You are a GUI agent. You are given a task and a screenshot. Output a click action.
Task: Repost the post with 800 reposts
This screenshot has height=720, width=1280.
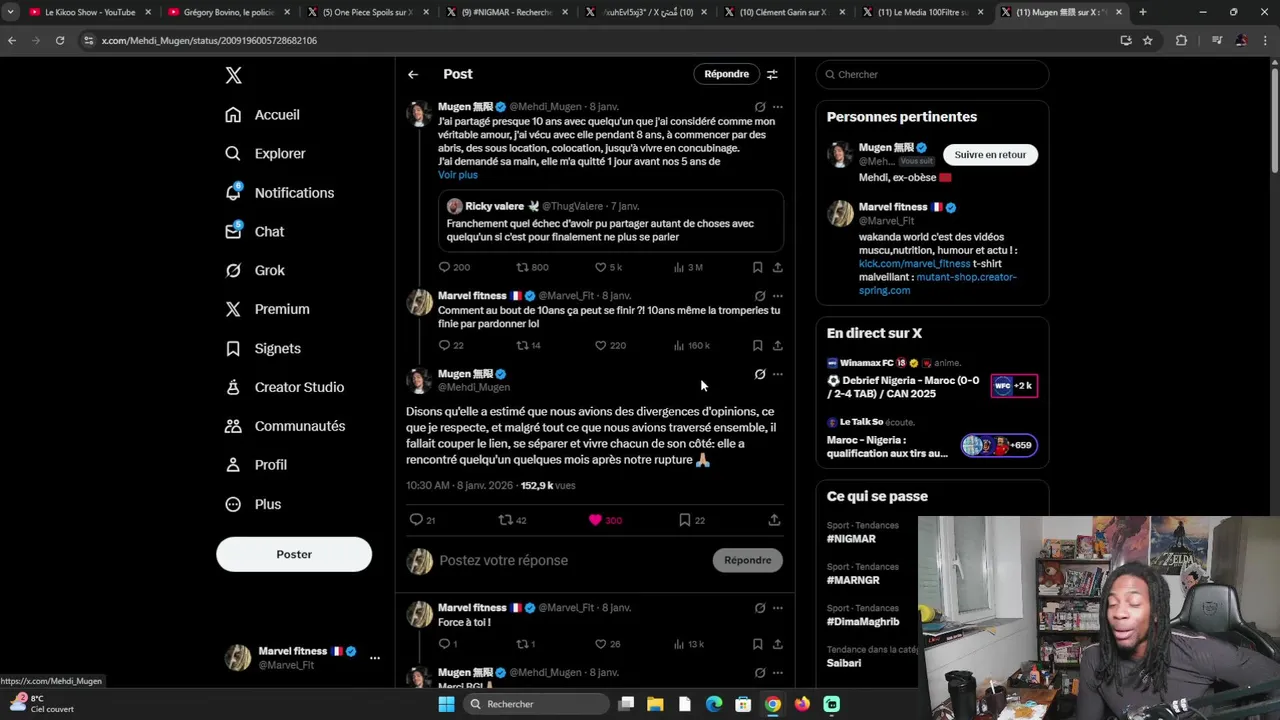point(532,267)
